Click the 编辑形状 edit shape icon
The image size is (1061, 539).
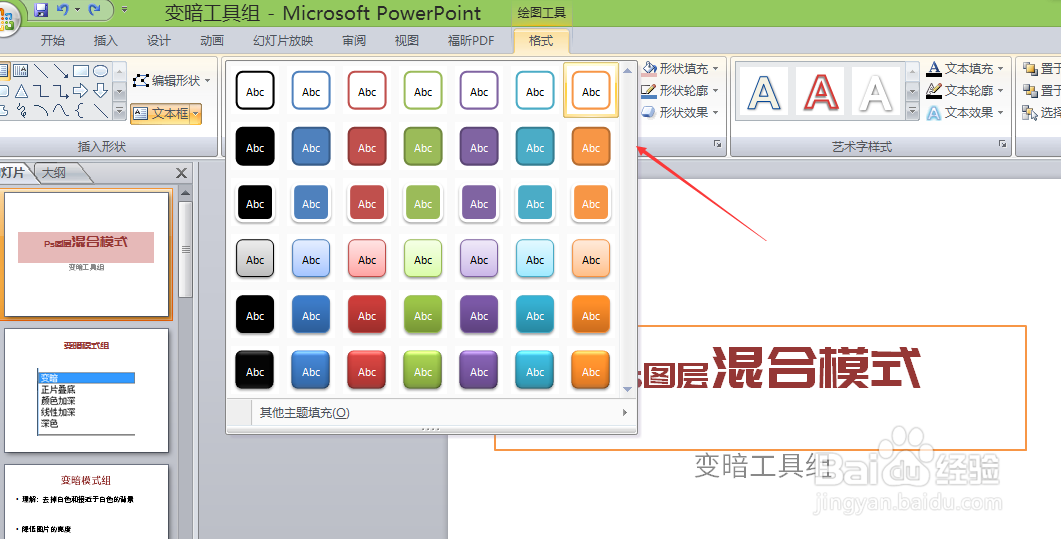141,80
